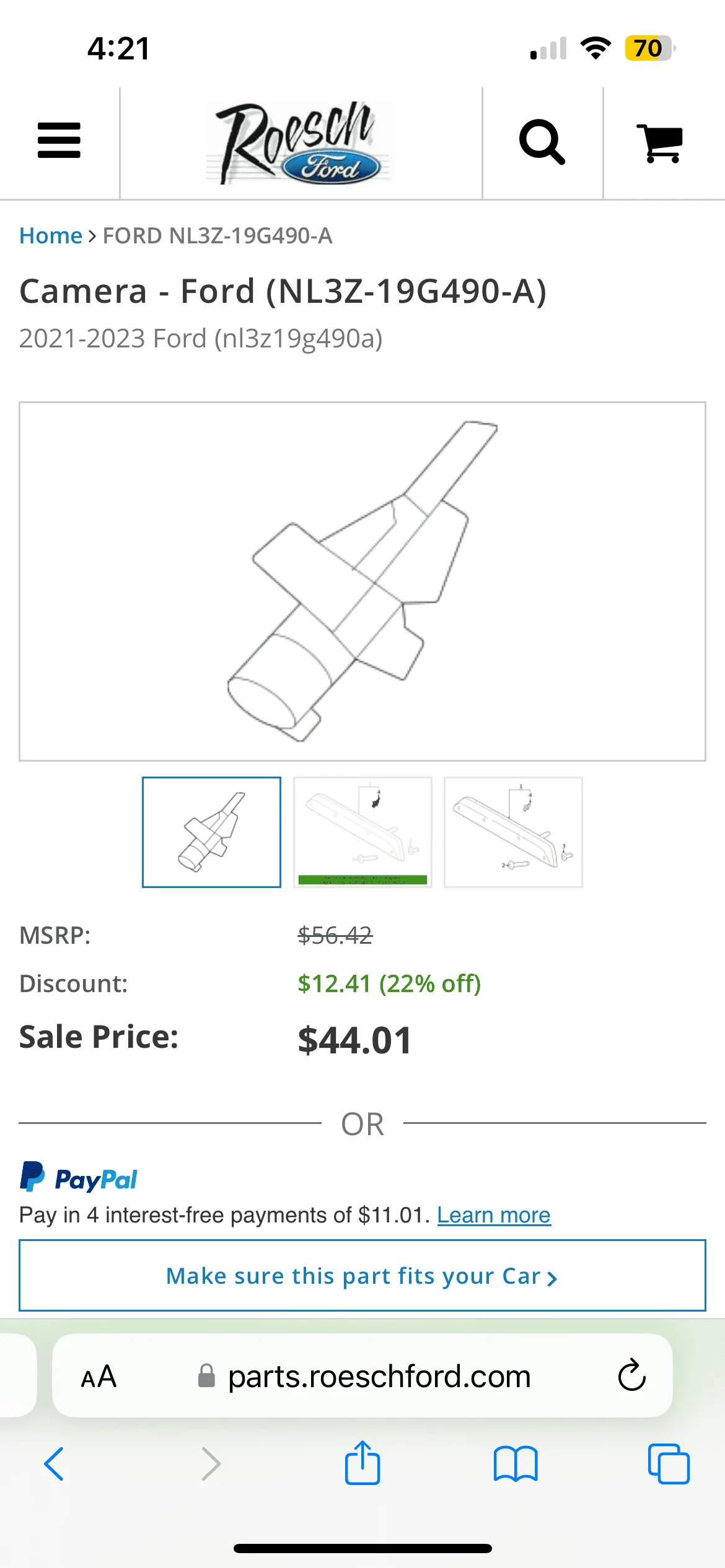Tap the search magnifier icon
The image size is (725, 1568).
pos(542,142)
